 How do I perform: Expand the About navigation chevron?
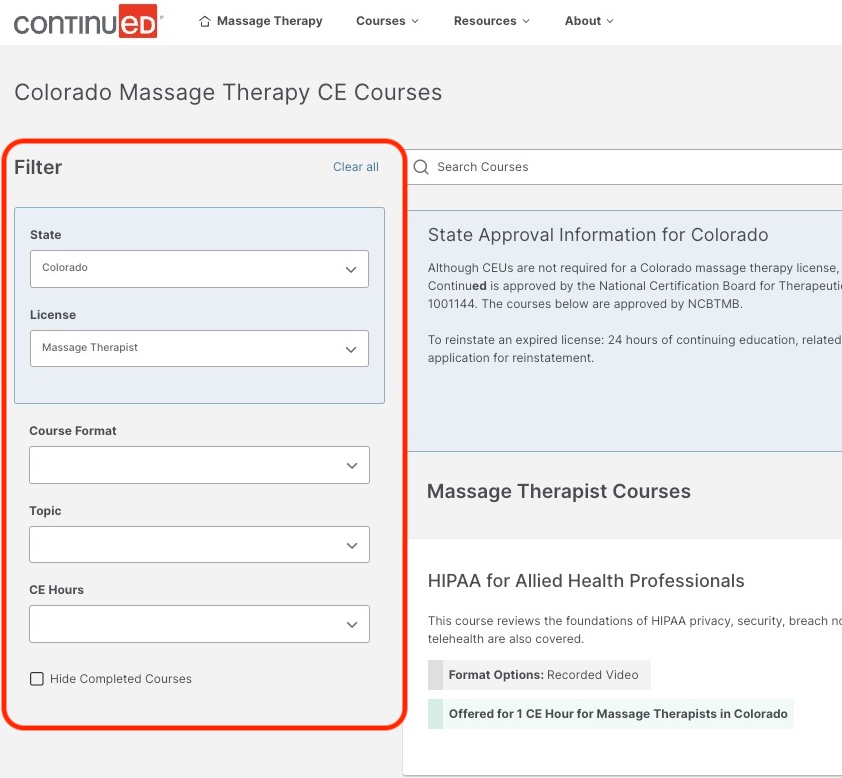click(x=610, y=20)
